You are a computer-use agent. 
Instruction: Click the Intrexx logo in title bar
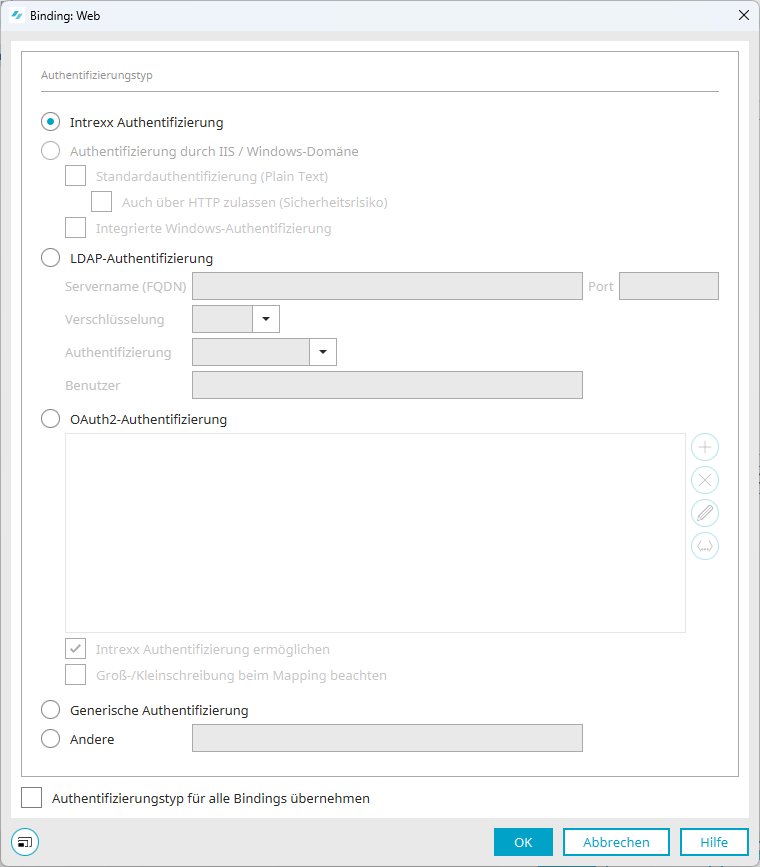(17, 15)
